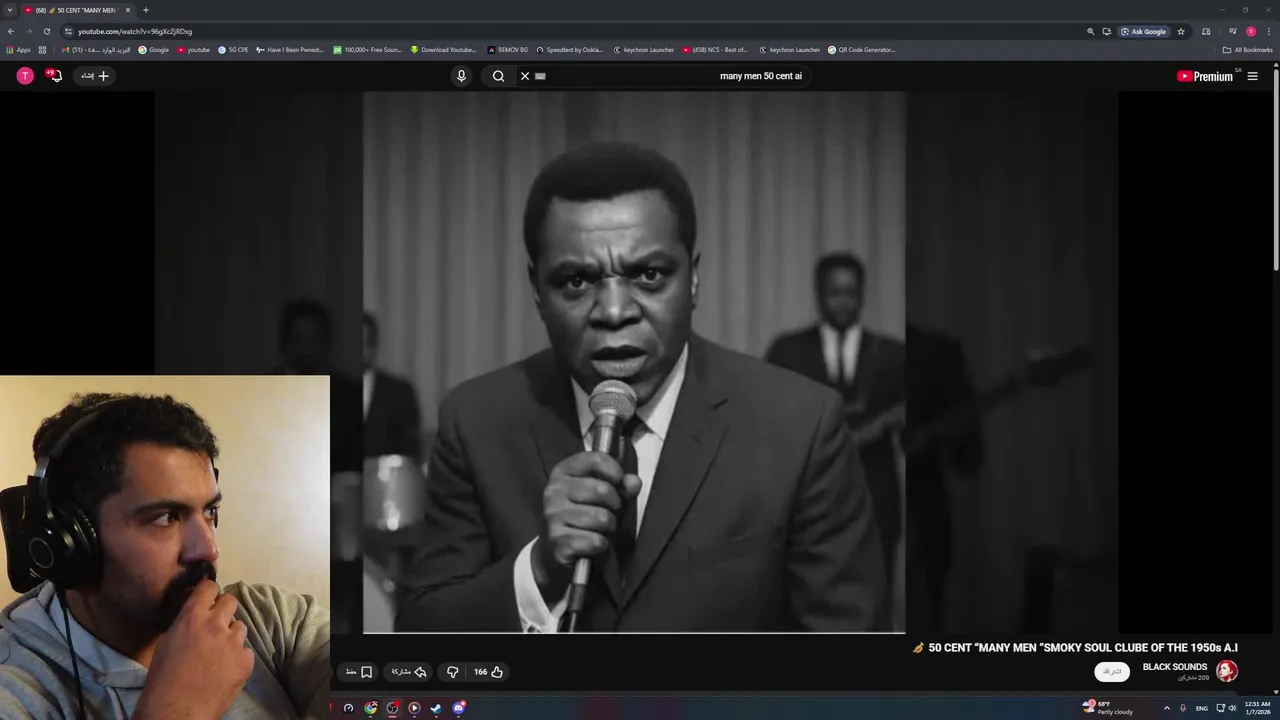Click the video title text
The width and height of the screenshot is (1280, 720).
pos(1075,647)
